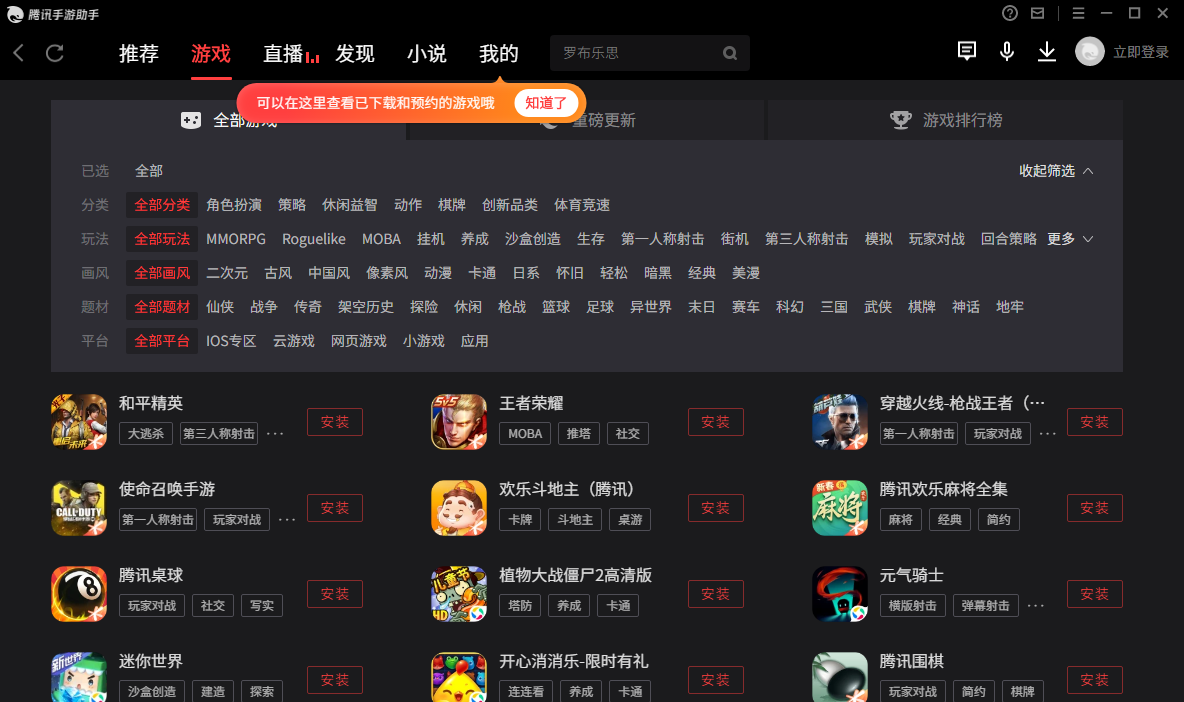Filter by 体育竞速 category
This screenshot has height=702, width=1184.
pyautogui.click(x=581, y=205)
